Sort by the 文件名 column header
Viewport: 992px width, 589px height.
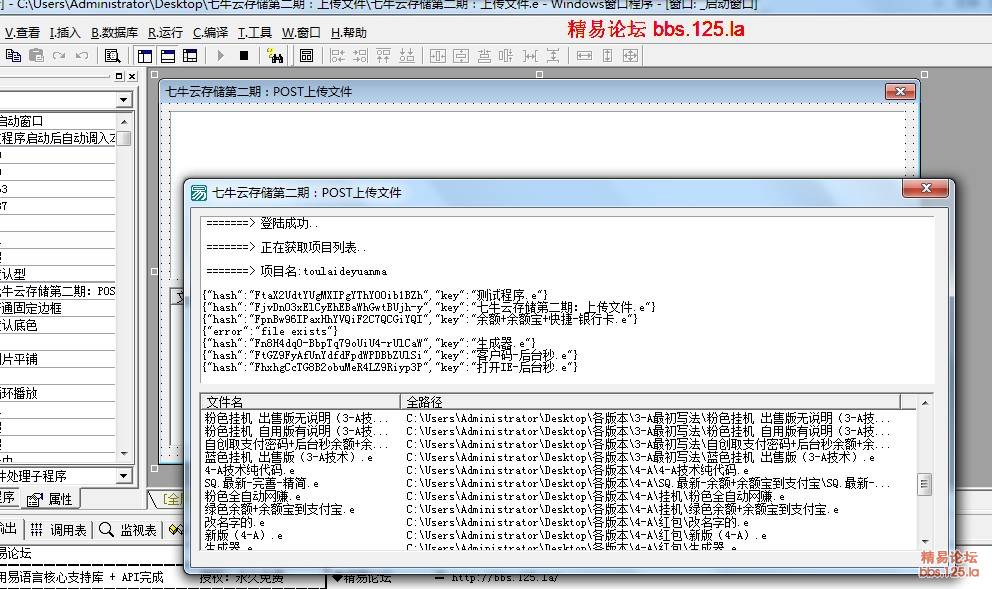coord(300,402)
